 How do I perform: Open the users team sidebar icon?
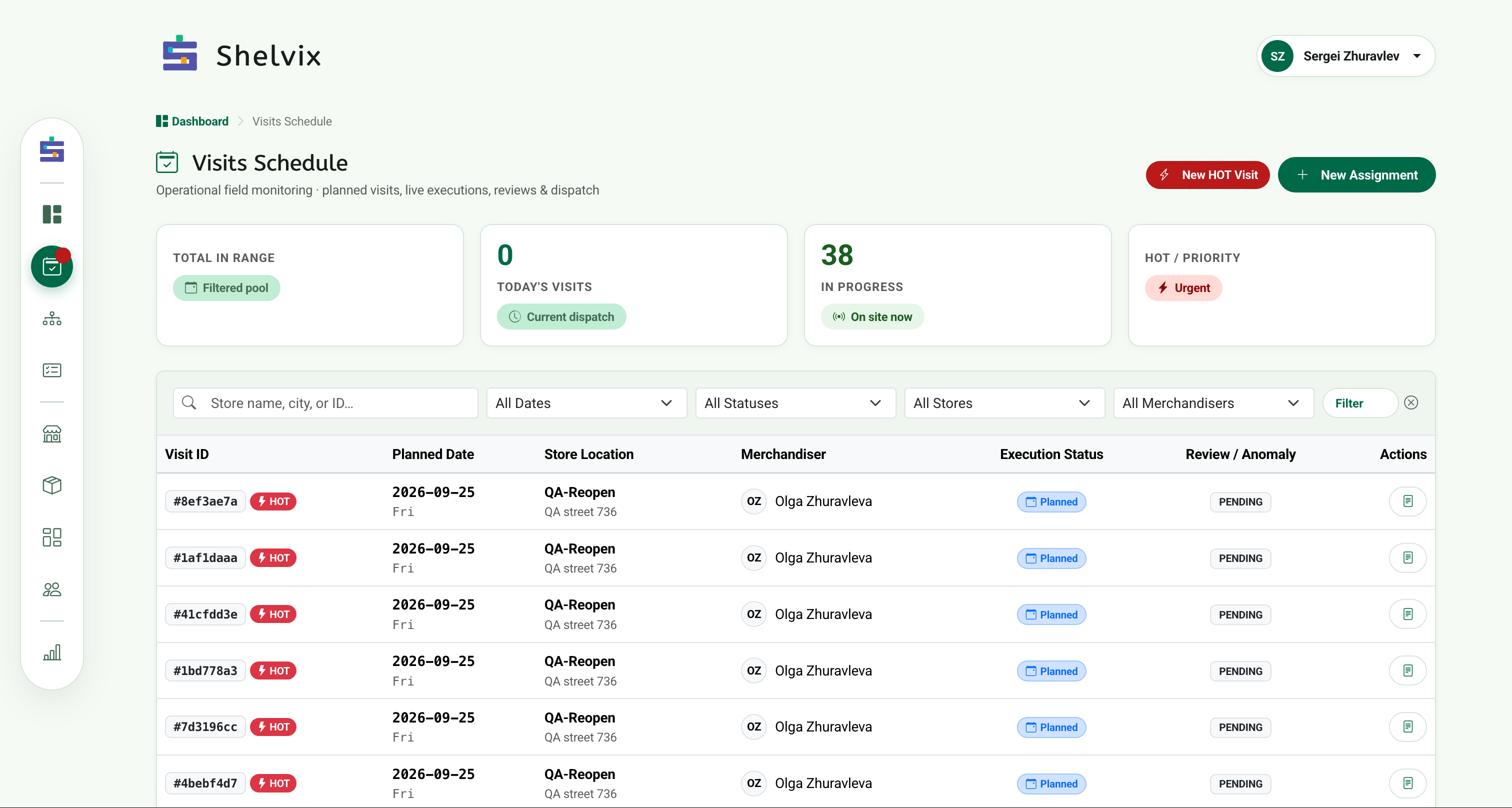click(51, 589)
